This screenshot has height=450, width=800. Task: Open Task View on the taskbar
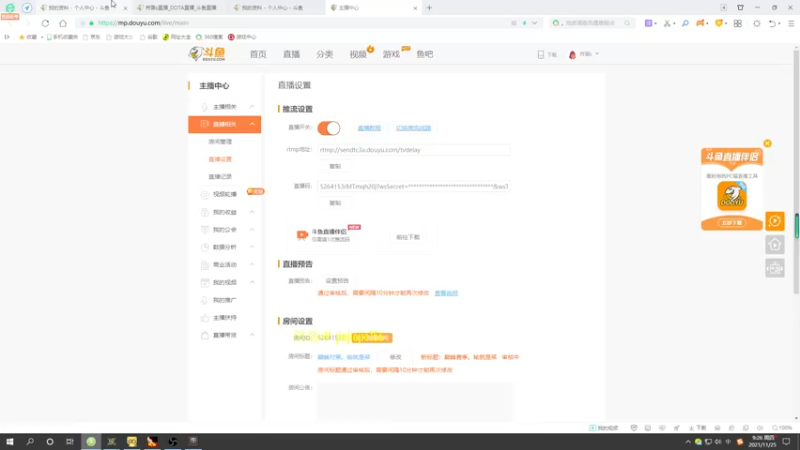(70, 441)
